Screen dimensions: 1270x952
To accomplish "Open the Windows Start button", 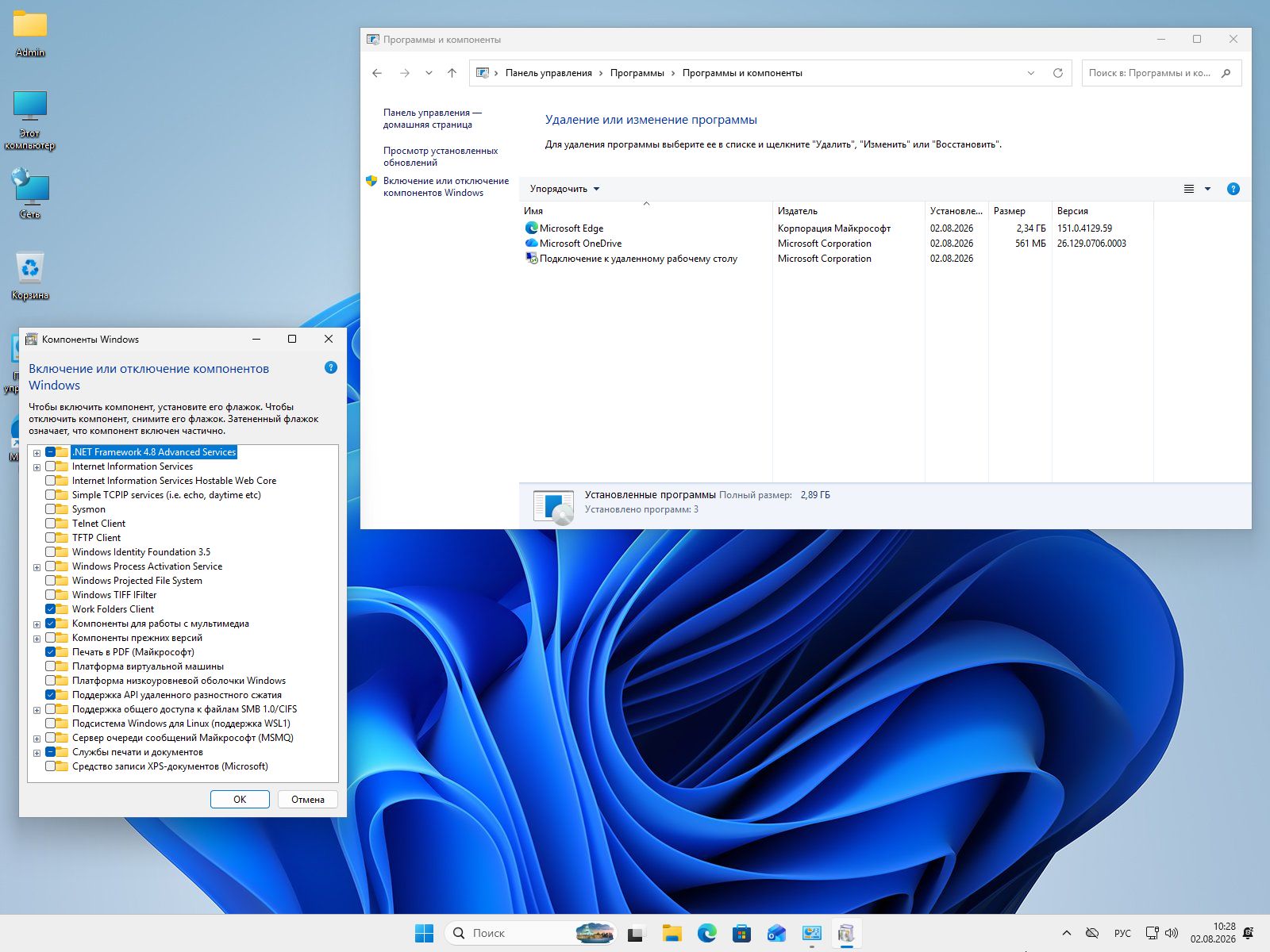I will (x=425, y=933).
